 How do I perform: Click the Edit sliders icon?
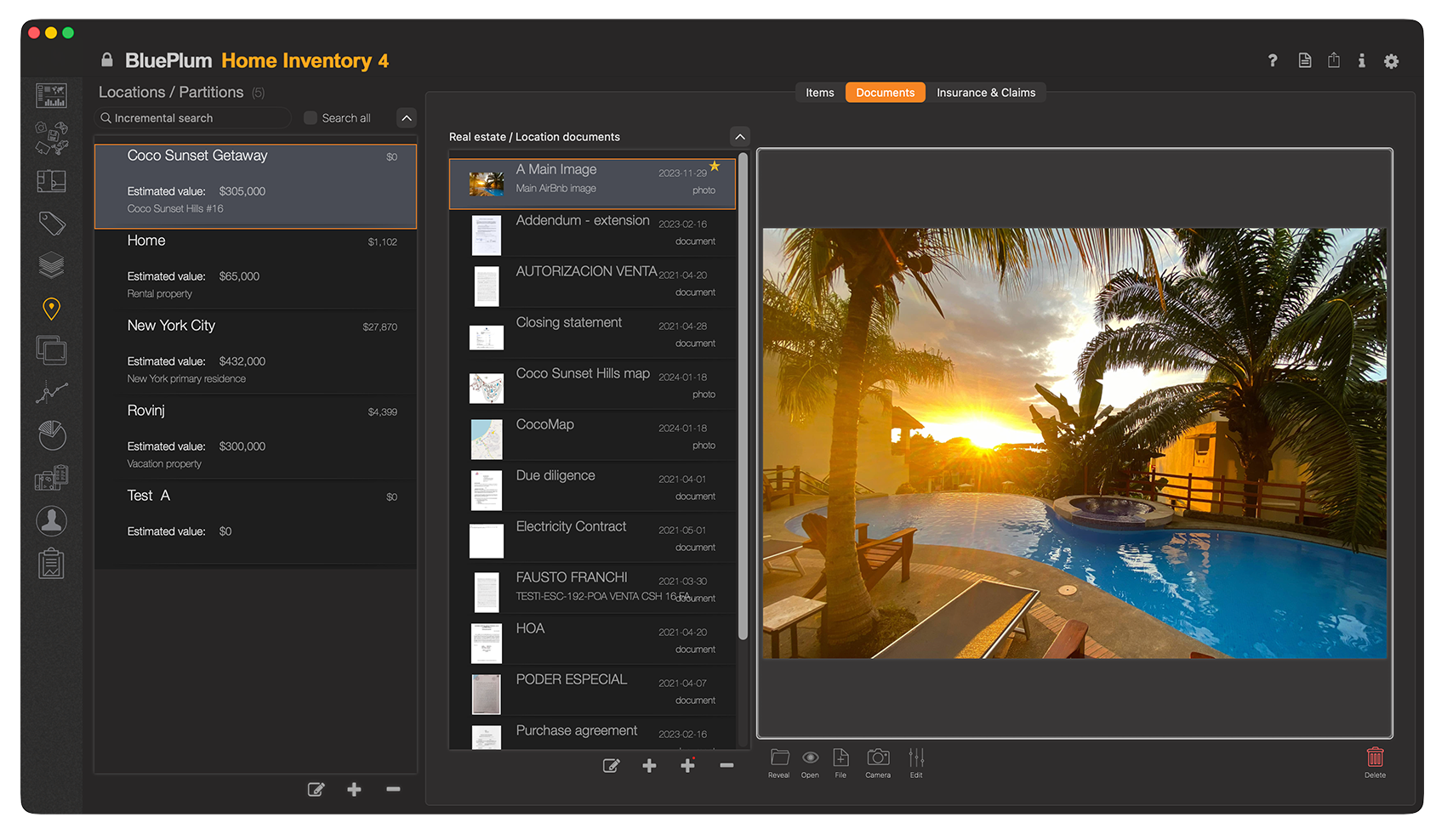click(916, 758)
